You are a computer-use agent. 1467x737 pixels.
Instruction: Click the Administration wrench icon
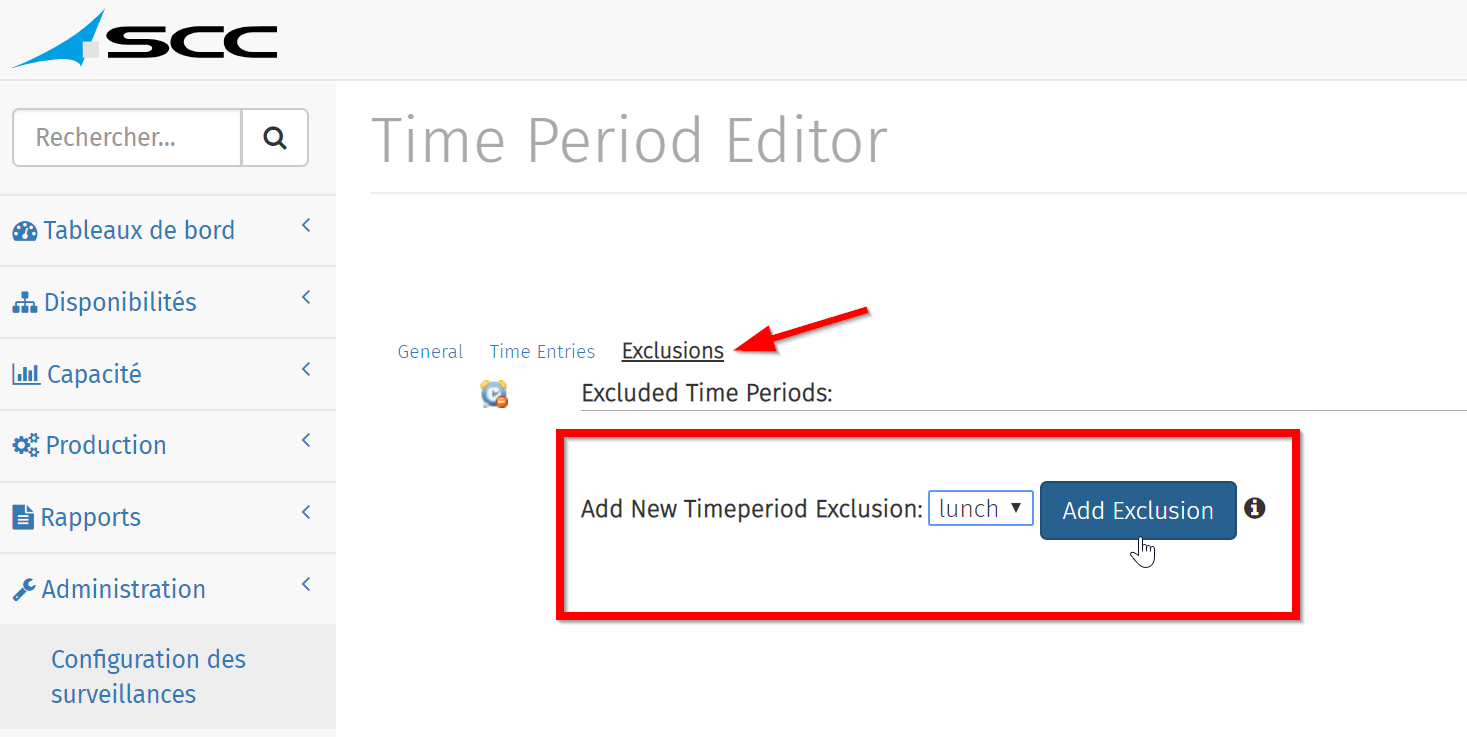click(24, 590)
